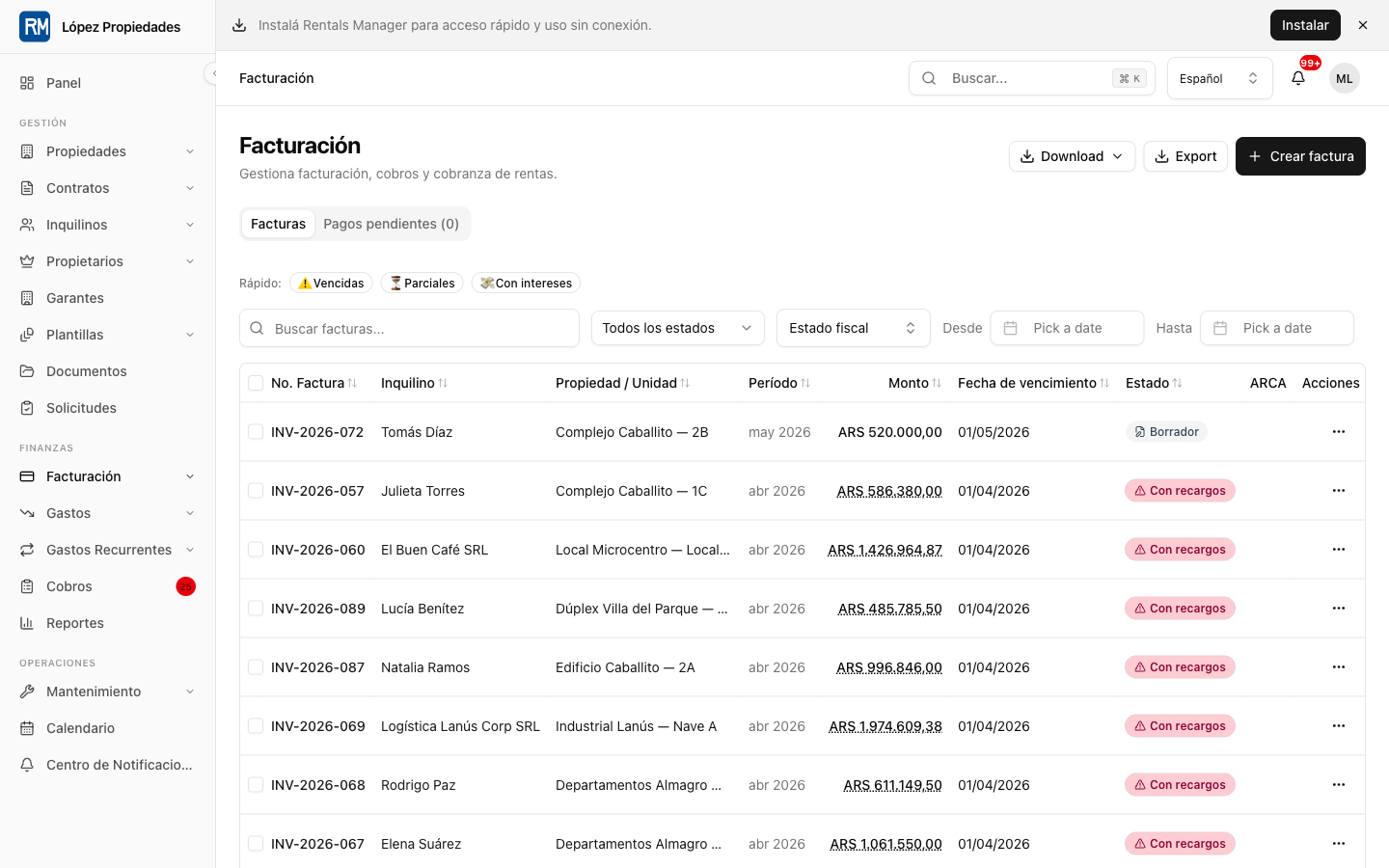Apply Parciales quick filter

tap(422, 283)
